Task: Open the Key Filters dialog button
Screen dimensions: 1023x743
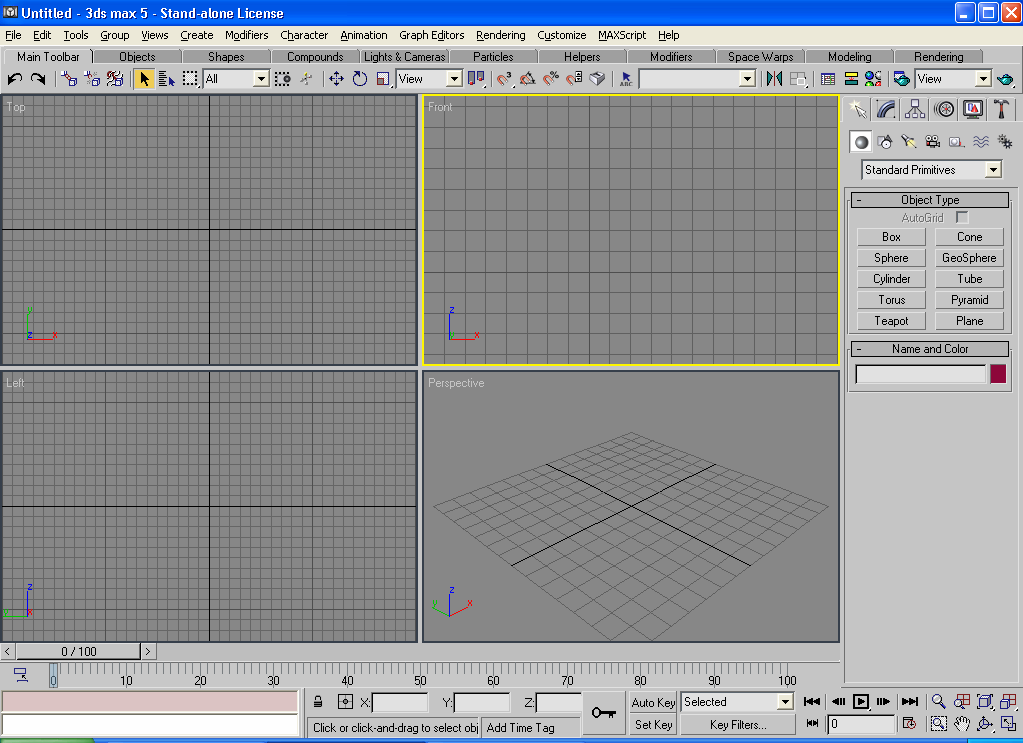Action: click(738, 725)
